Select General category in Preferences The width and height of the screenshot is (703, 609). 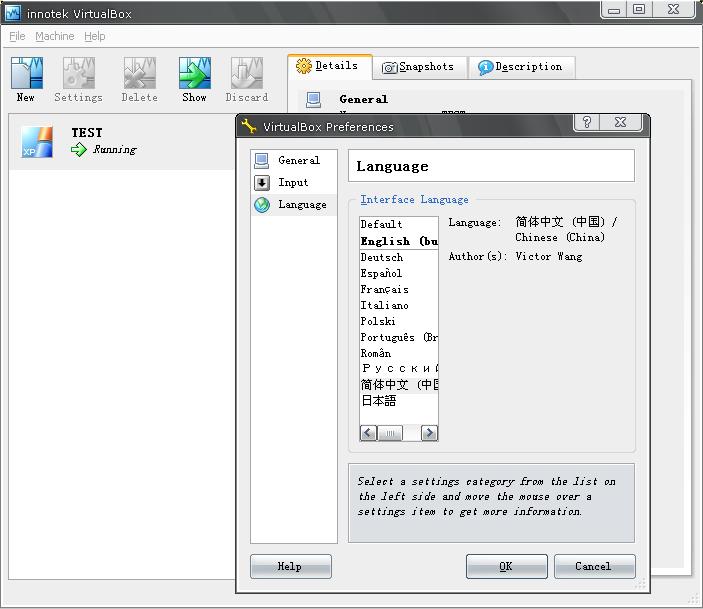click(x=293, y=161)
